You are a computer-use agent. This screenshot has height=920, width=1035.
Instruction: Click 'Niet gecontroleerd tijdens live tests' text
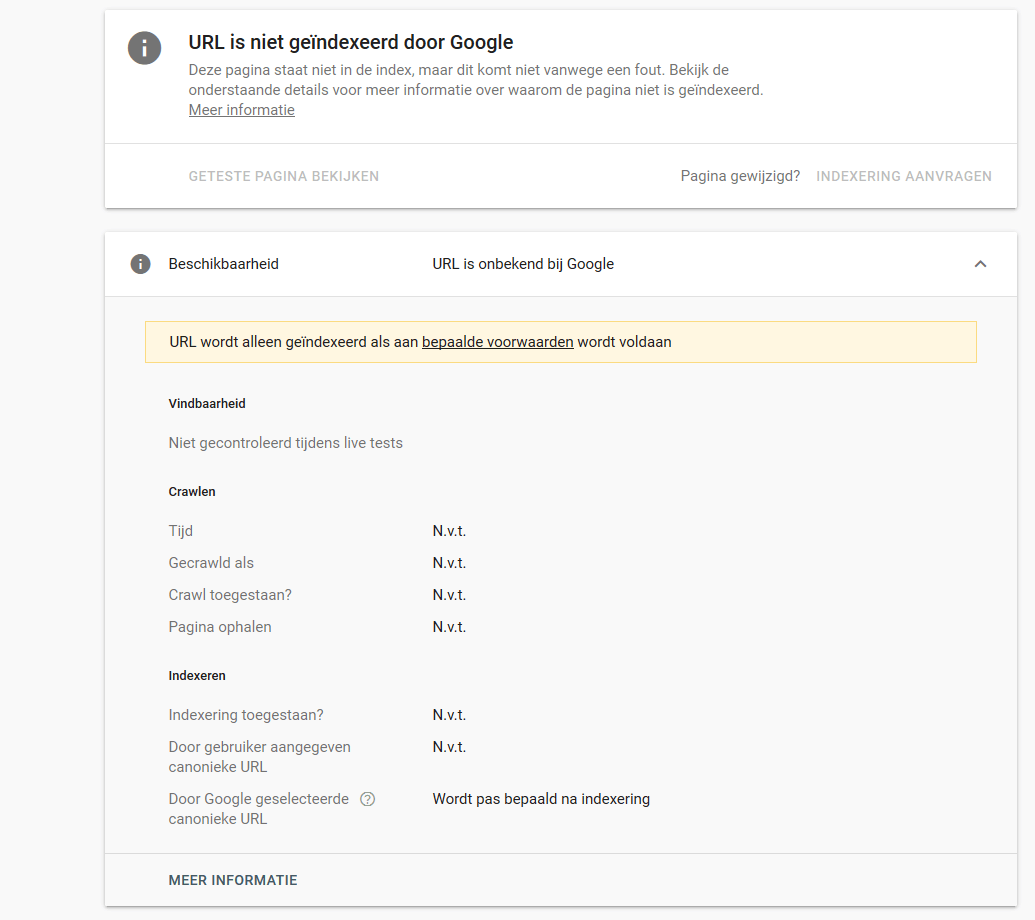tap(285, 443)
